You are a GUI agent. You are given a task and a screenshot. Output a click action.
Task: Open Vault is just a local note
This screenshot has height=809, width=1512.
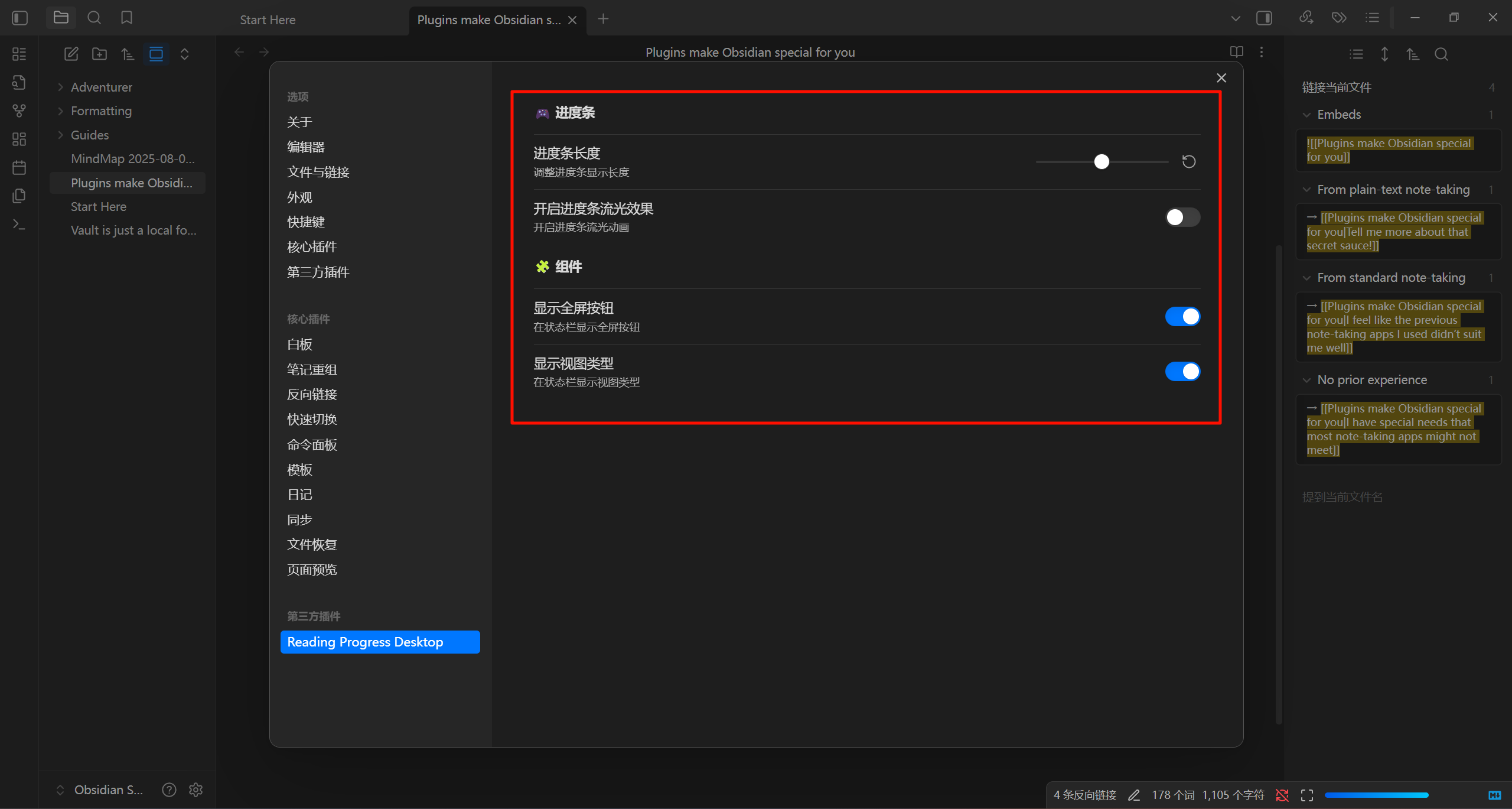tap(133, 230)
